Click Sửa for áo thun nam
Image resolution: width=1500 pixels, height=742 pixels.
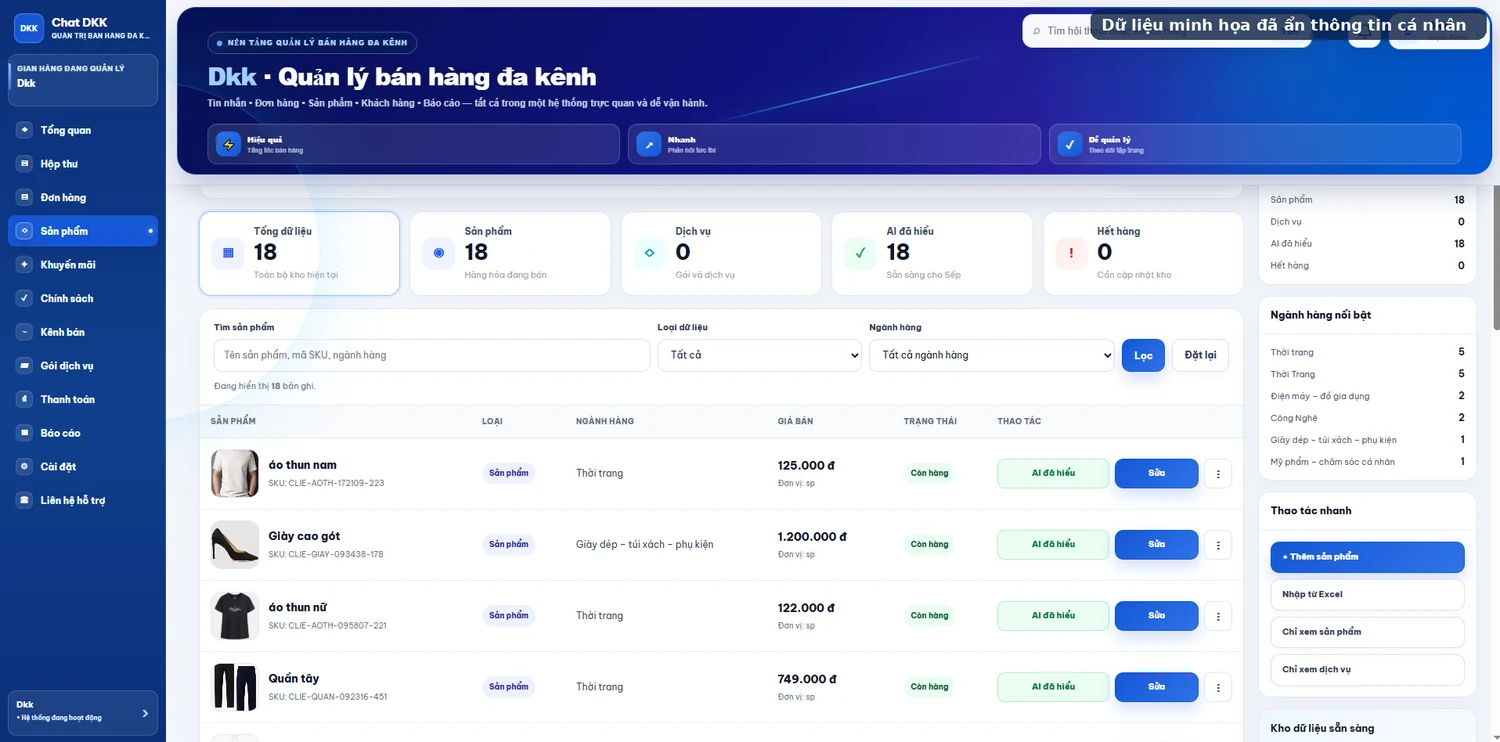click(1156, 473)
